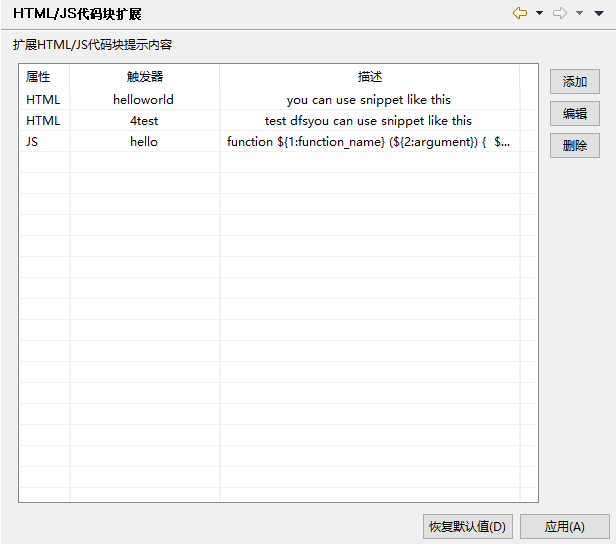The height and width of the screenshot is (544, 616).
Task: Select the helloworld trigger row
Action: (144, 100)
